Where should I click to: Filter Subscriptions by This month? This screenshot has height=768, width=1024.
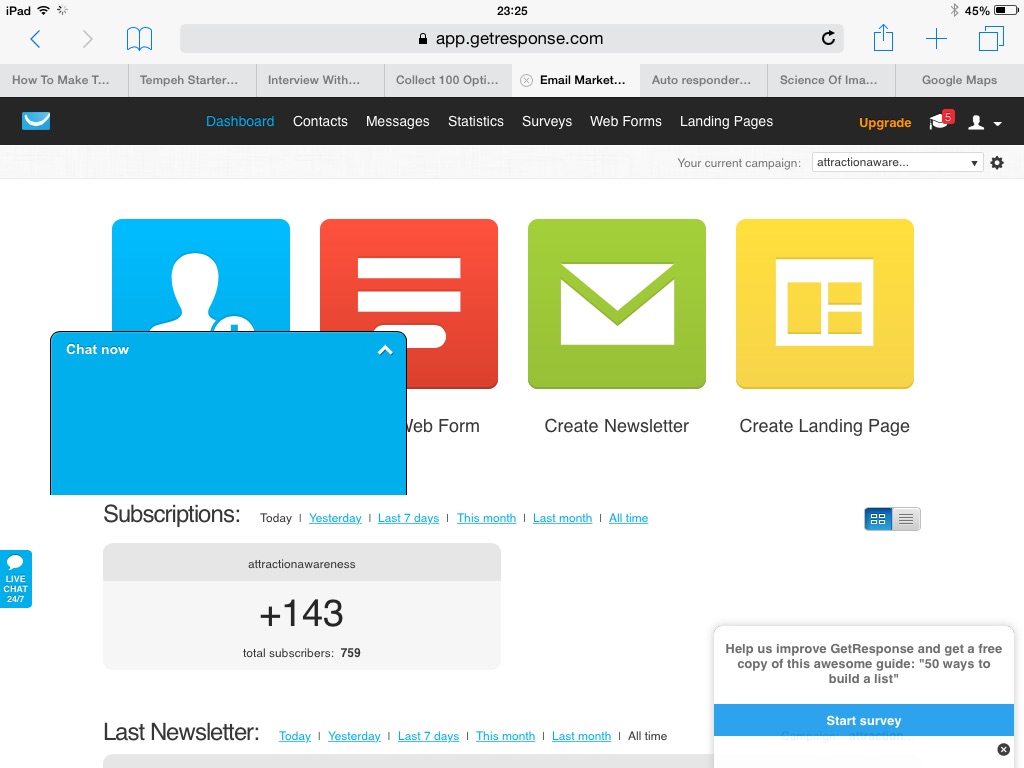[487, 518]
